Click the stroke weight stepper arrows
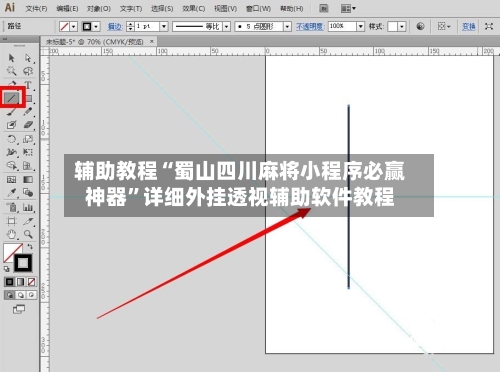The width and height of the screenshot is (500, 372). 130,26
